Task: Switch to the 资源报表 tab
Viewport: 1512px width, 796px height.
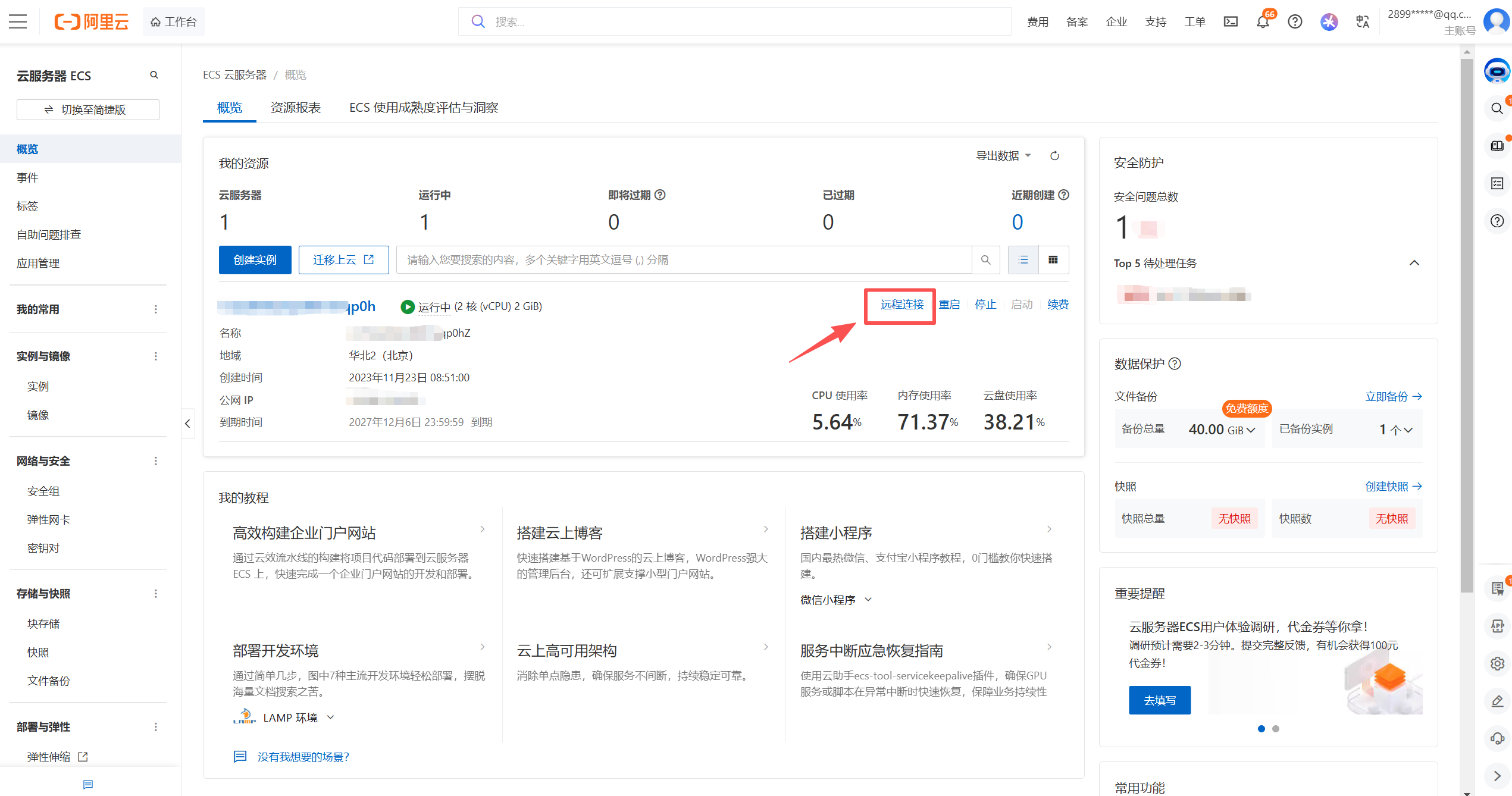Action: [x=296, y=108]
